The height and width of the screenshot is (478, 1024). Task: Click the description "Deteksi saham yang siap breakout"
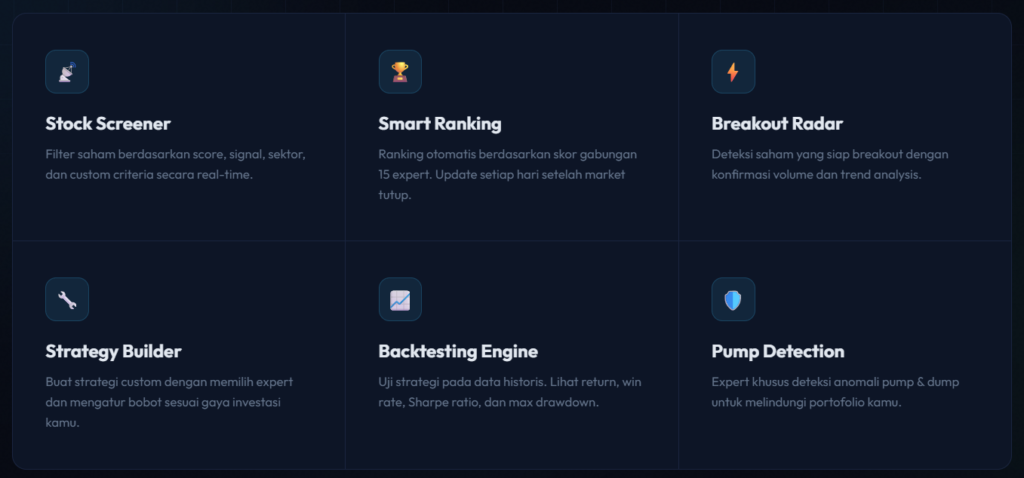click(830, 165)
